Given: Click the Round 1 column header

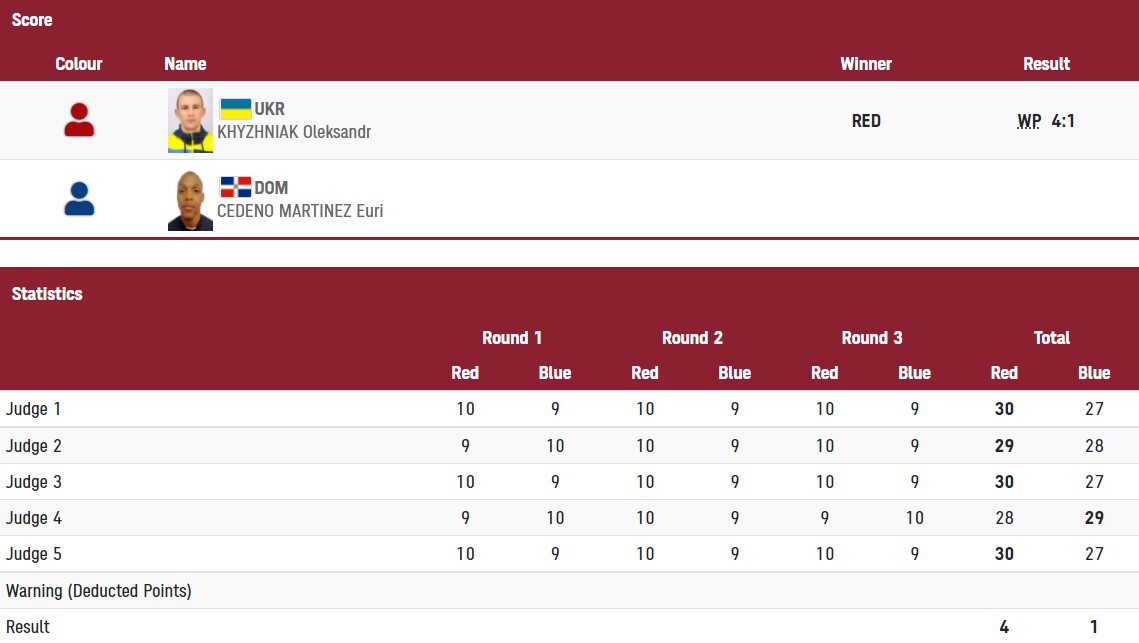Looking at the screenshot, I should point(512,338).
